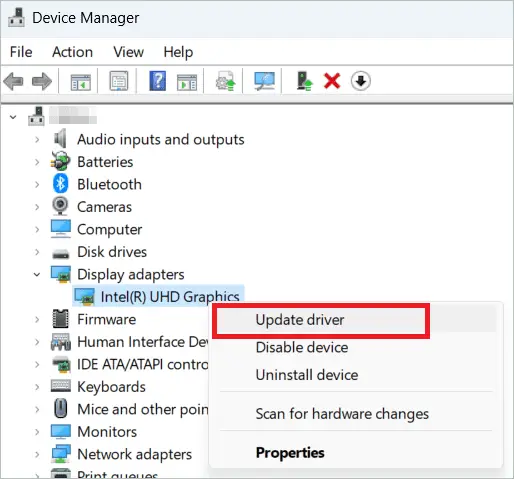
Task: Expand the Human Interface Devices chevron
Action: pyautogui.click(x=37, y=342)
